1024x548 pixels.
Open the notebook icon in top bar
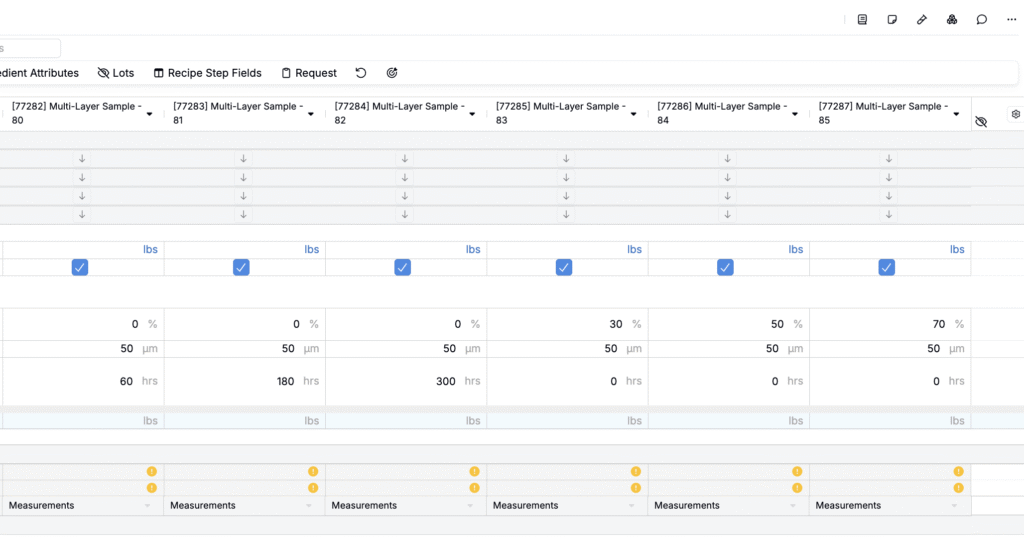[x=862, y=19]
